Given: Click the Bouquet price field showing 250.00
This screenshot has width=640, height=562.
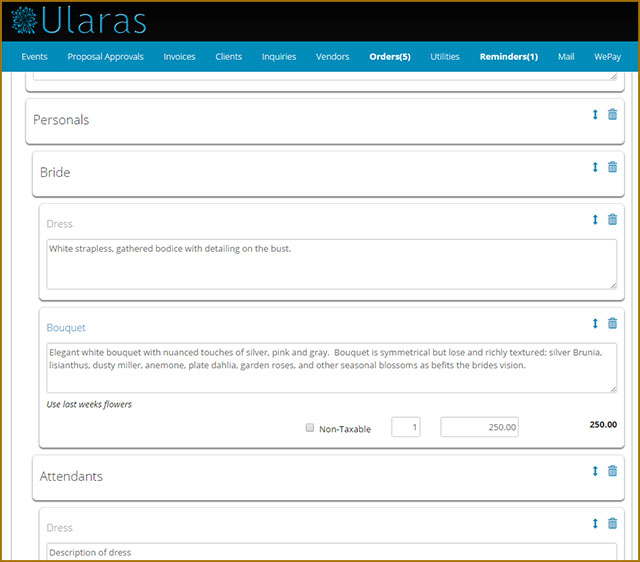Looking at the screenshot, I should pos(480,427).
